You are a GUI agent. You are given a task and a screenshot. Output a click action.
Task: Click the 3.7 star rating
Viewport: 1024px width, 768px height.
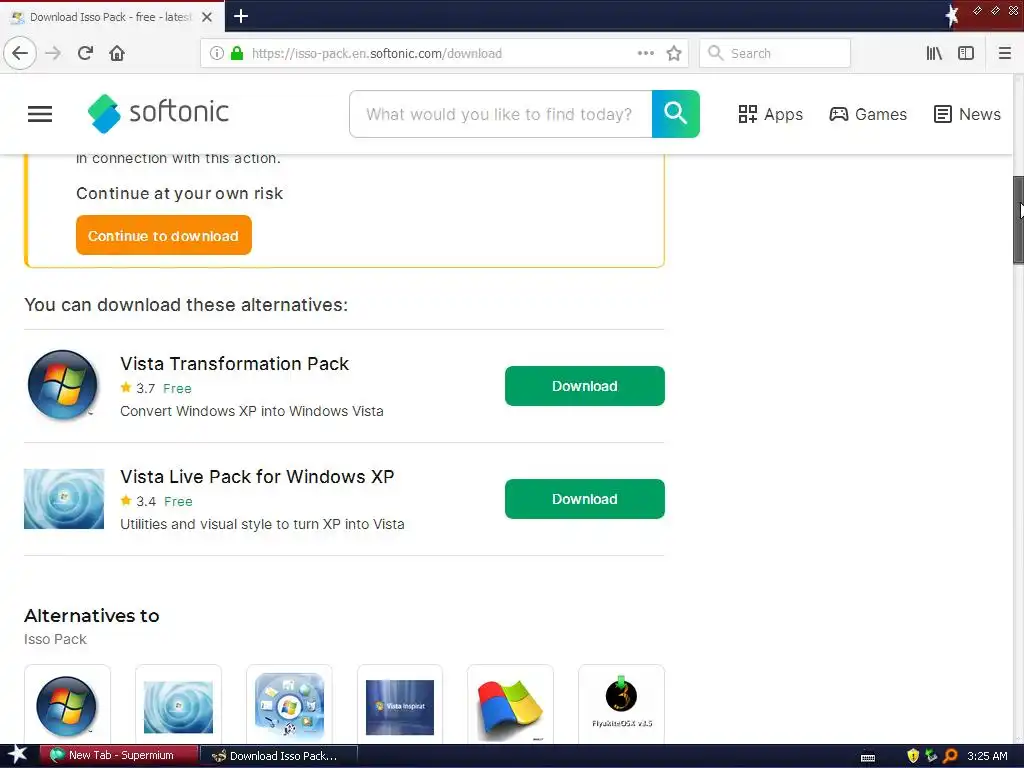pos(138,388)
